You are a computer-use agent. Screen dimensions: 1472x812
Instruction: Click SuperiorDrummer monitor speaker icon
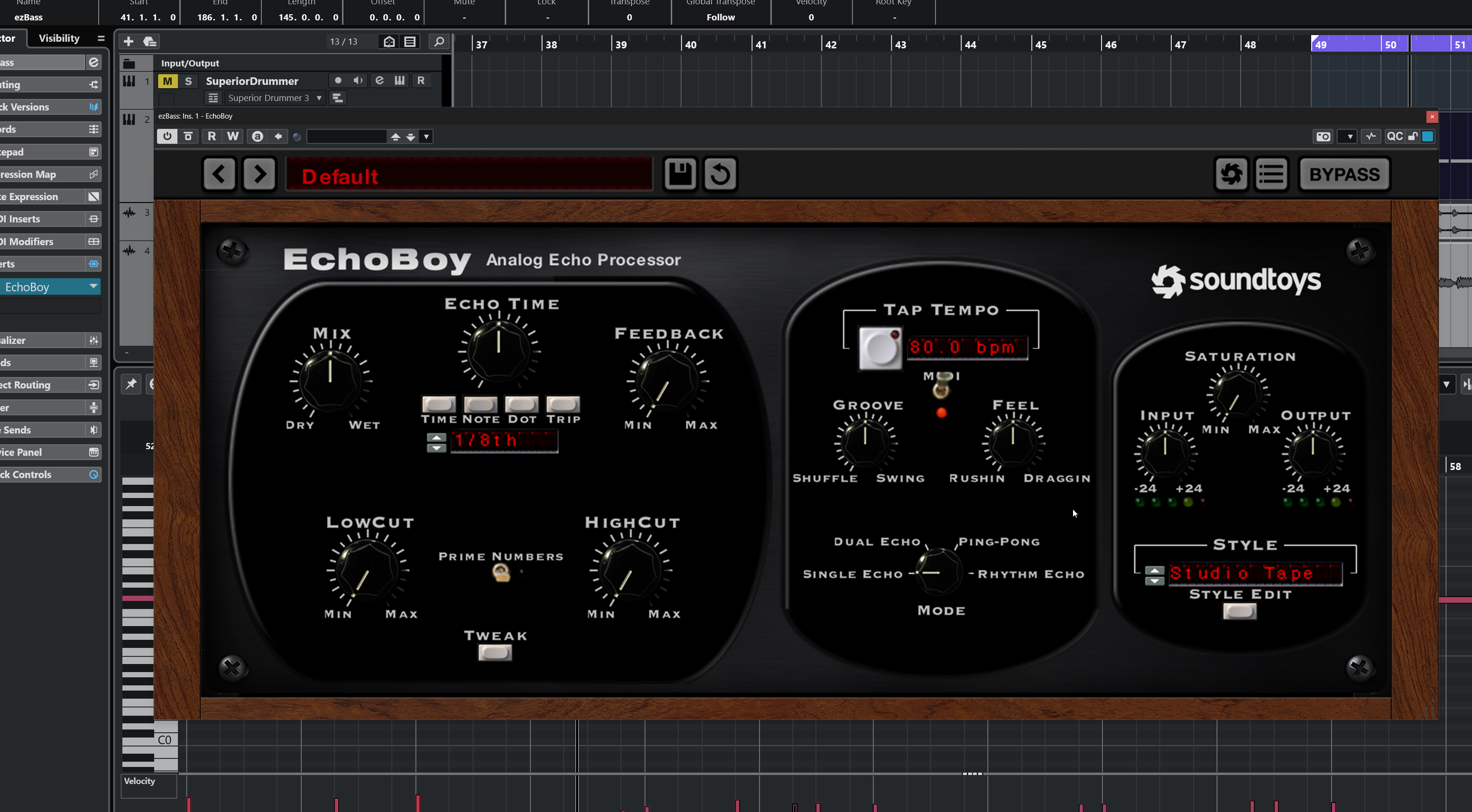(358, 81)
